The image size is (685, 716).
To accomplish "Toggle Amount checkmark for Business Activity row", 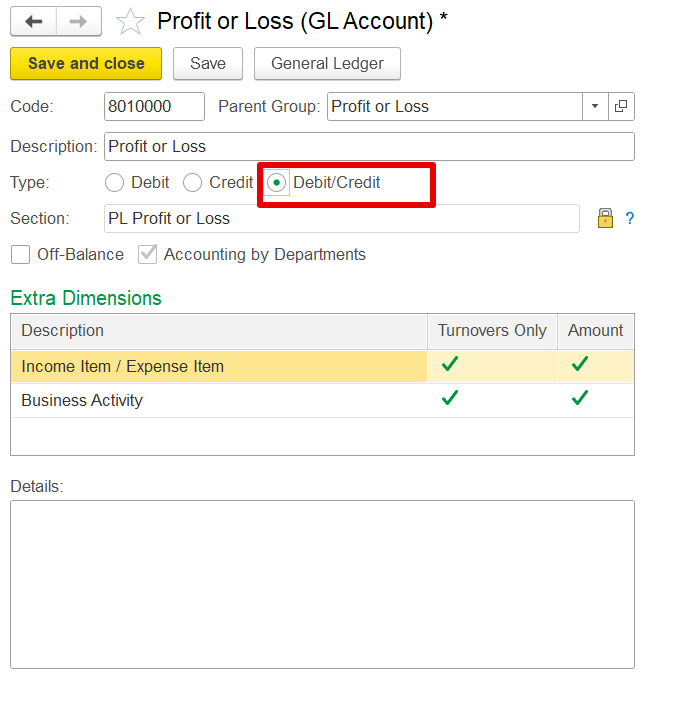I will click(x=580, y=398).
